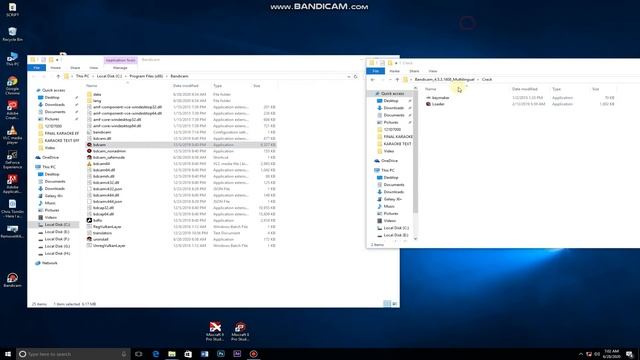
Task: Open File Explorer from the taskbar
Action: point(172,354)
